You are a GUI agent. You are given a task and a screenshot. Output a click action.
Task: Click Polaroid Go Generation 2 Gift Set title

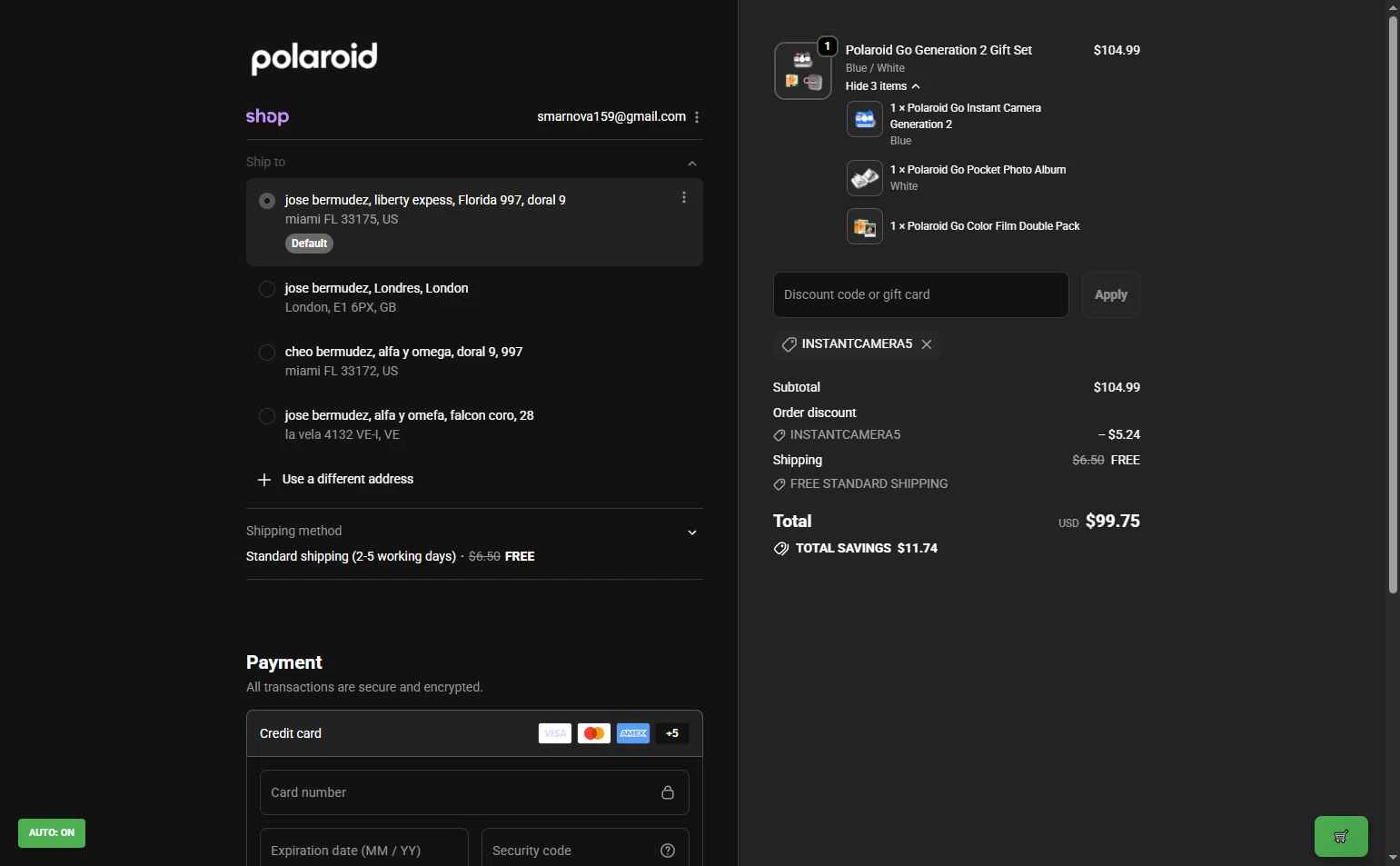(x=938, y=50)
